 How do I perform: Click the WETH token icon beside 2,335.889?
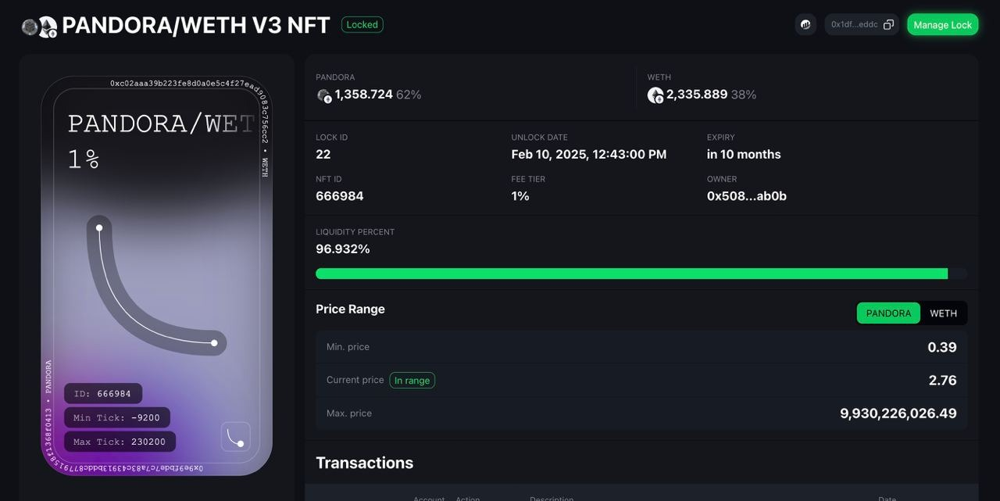click(655, 96)
